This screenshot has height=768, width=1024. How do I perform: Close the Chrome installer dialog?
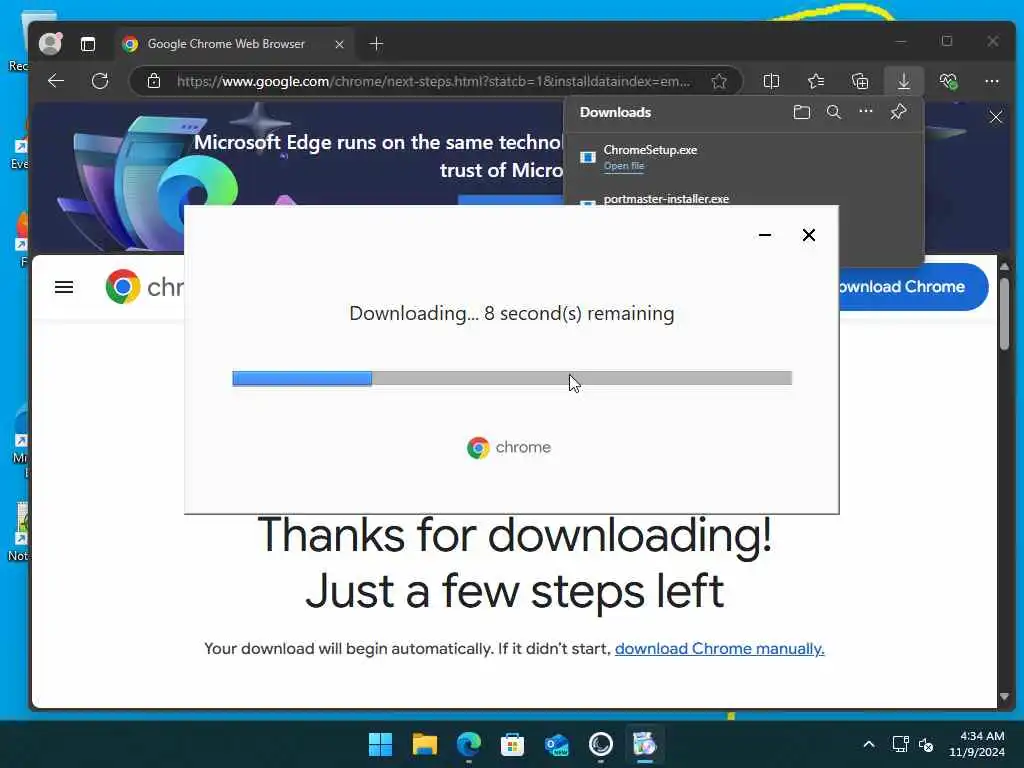pos(809,235)
